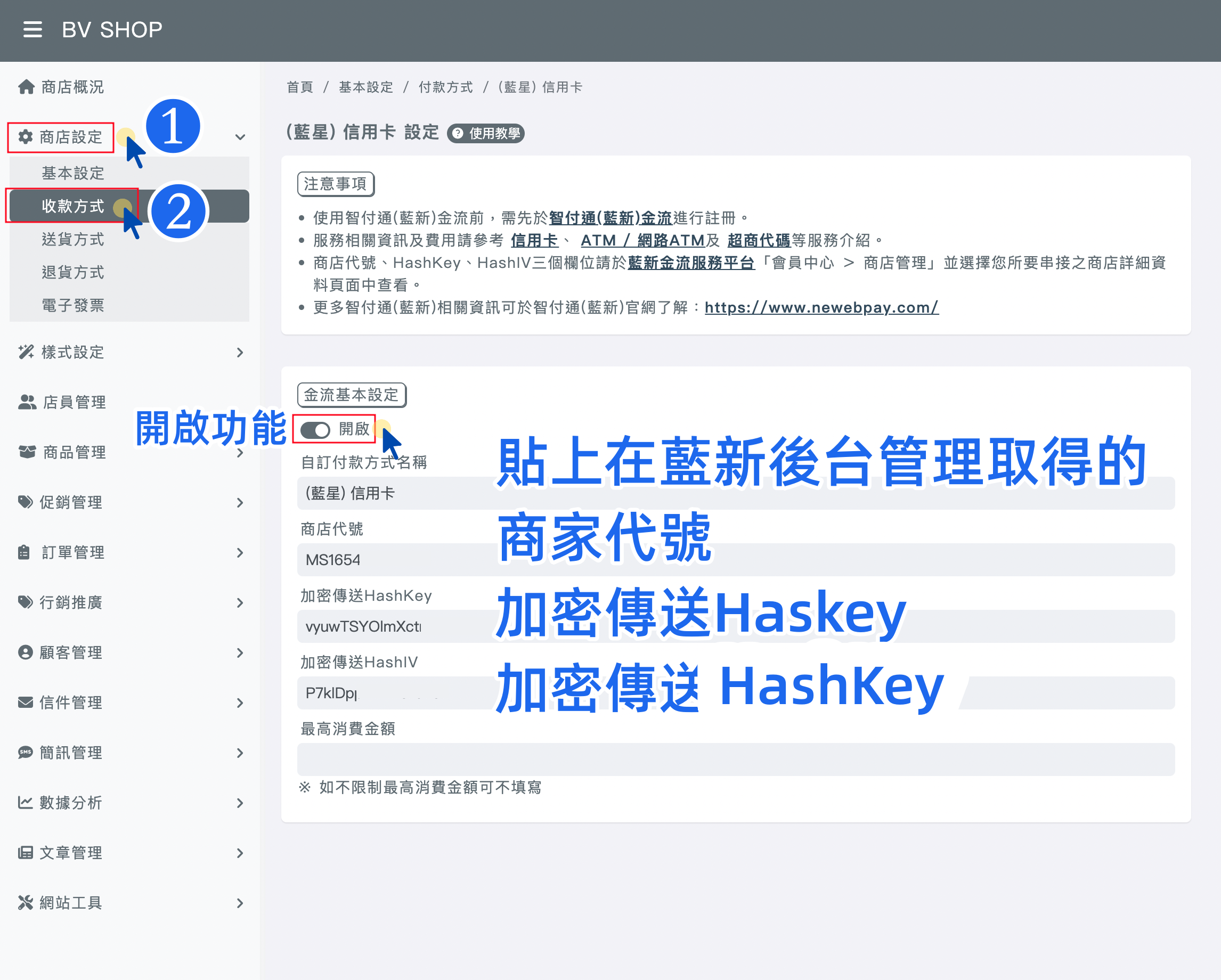This screenshot has width=1221, height=980.
Task: Click the 使用教學 tutorial button
Action: [485, 133]
